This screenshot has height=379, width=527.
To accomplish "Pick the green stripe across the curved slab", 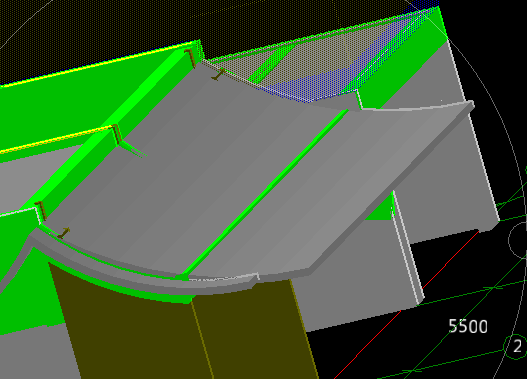I will point(264,195).
